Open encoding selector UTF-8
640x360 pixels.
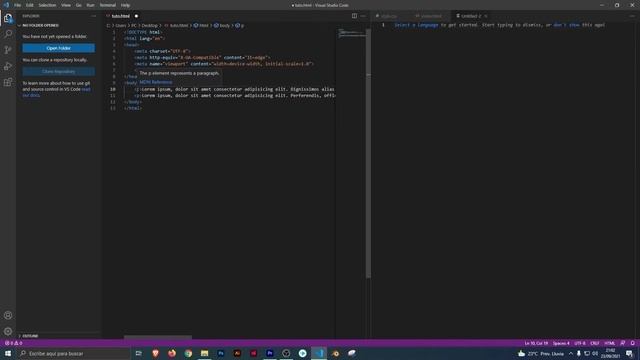tap(580, 343)
